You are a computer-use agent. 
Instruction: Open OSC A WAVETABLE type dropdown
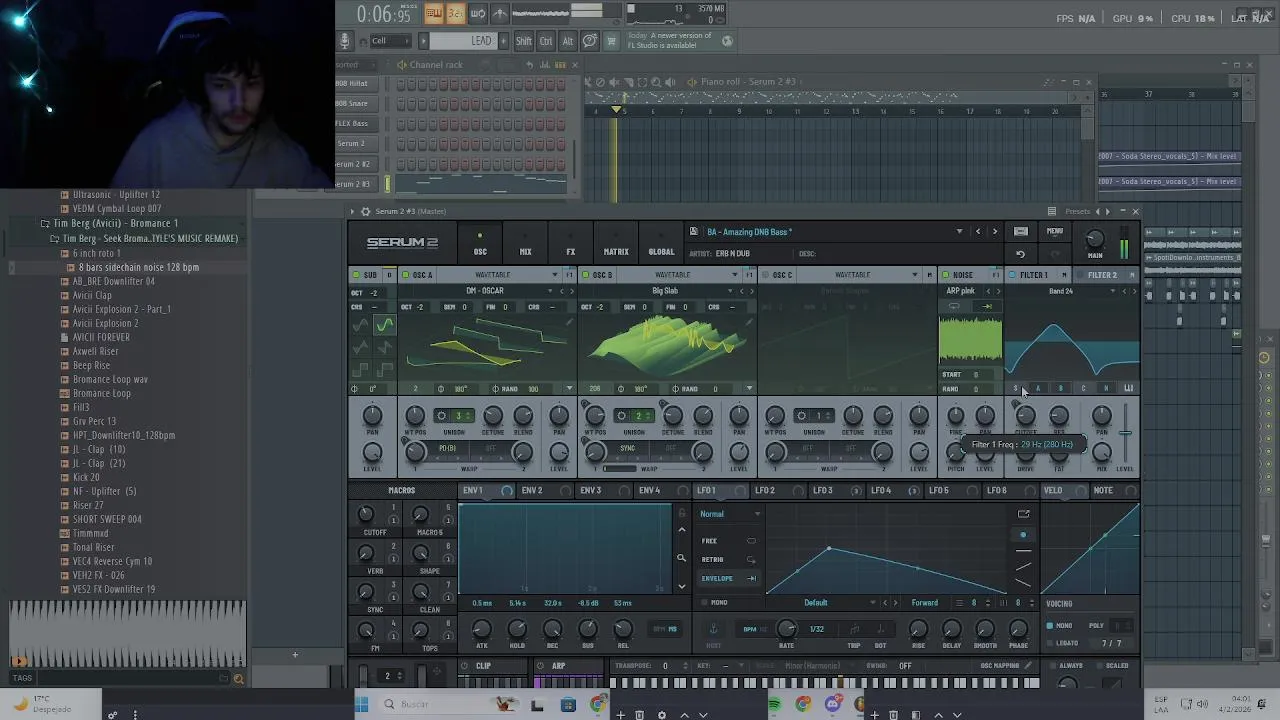554,275
